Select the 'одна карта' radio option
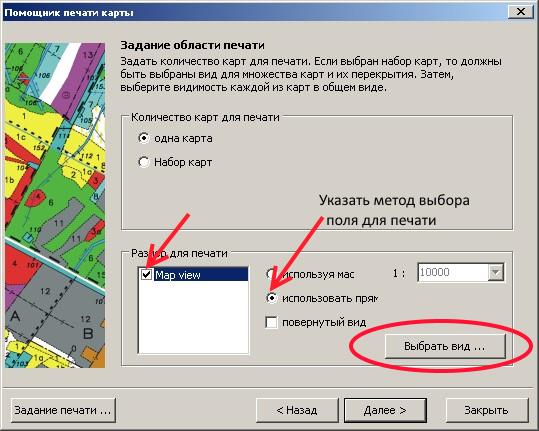 144,138
